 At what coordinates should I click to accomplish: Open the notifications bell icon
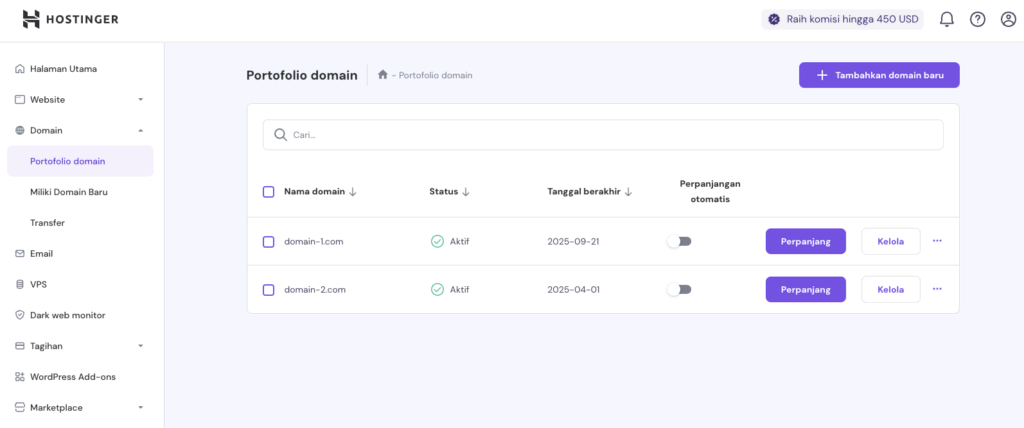click(x=947, y=19)
